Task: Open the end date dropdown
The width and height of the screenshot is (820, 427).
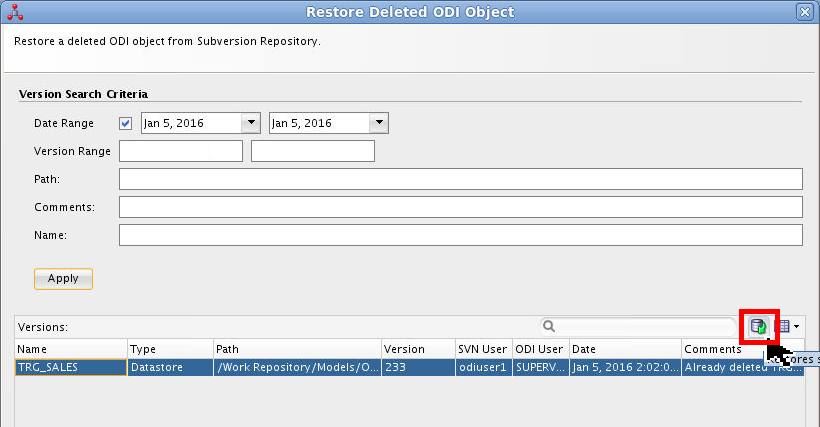Action: 379,123
